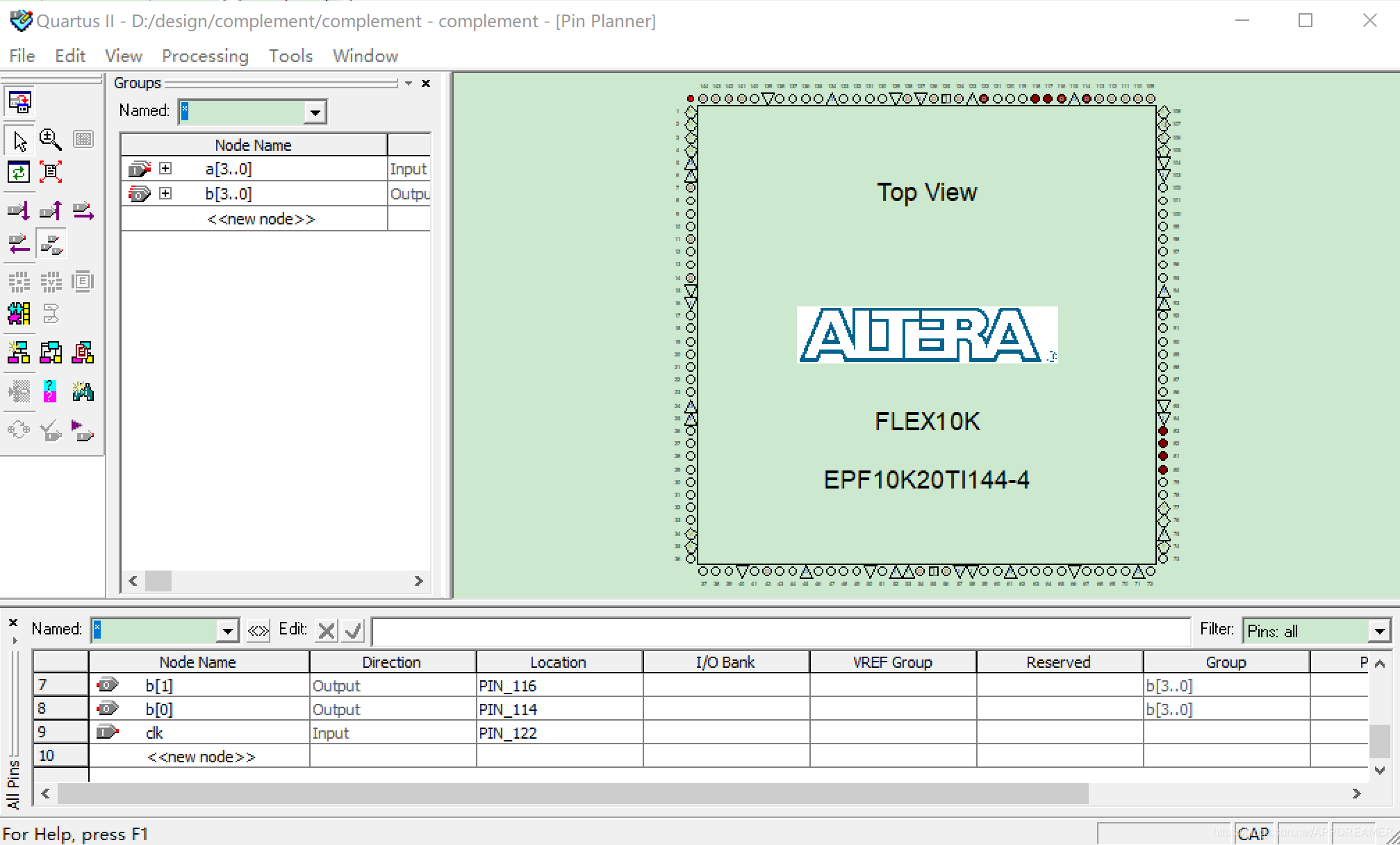The width and height of the screenshot is (1400, 845).
Task: Click the Edit cancel X button
Action: 326,631
